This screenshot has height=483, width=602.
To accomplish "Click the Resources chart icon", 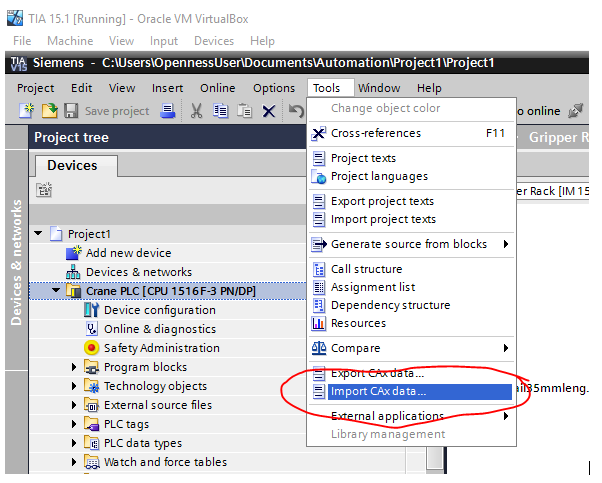I will 318,323.
